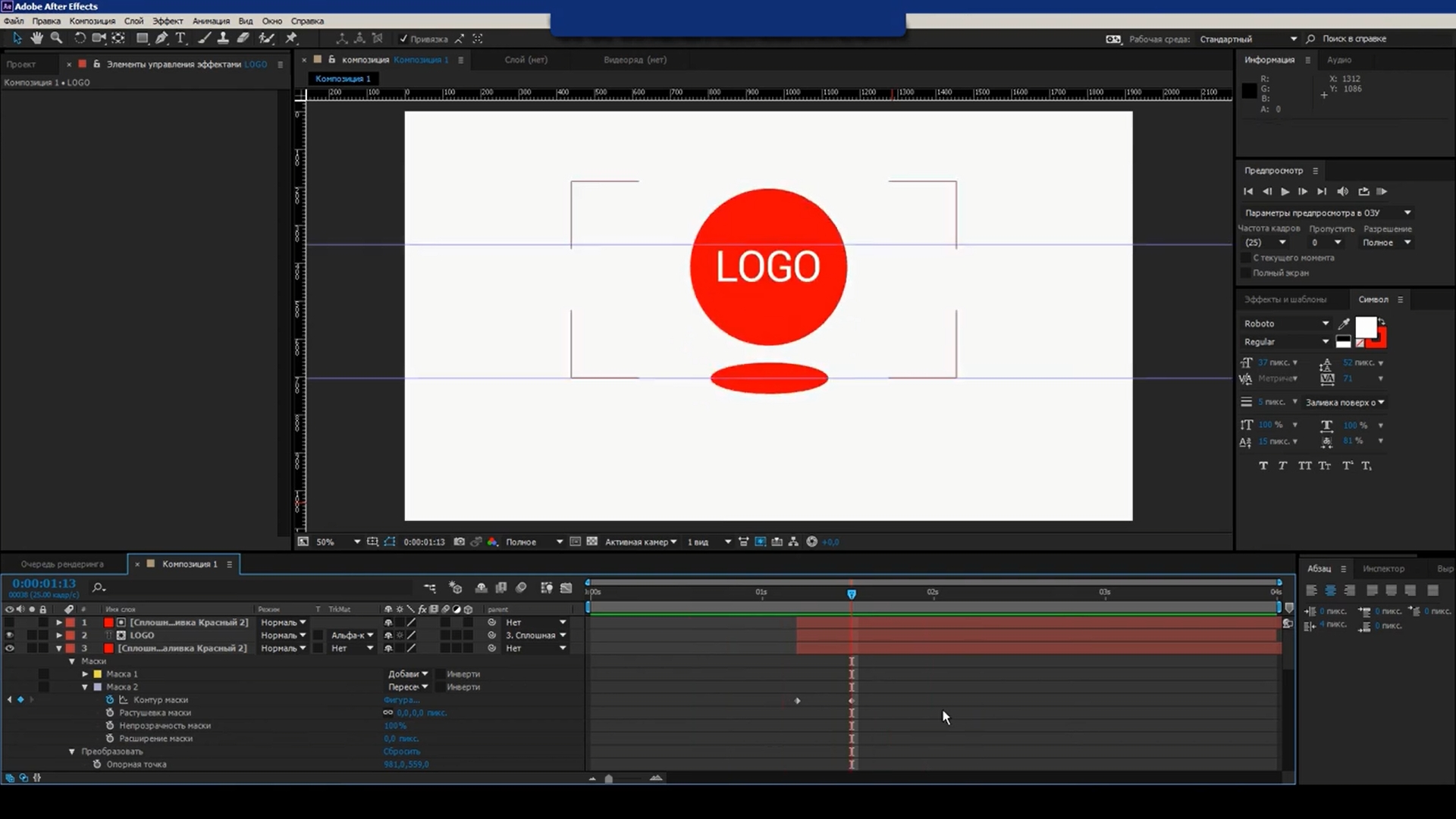The width and height of the screenshot is (1456, 819).
Task: Click the Eraser tool
Action: (x=243, y=38)
